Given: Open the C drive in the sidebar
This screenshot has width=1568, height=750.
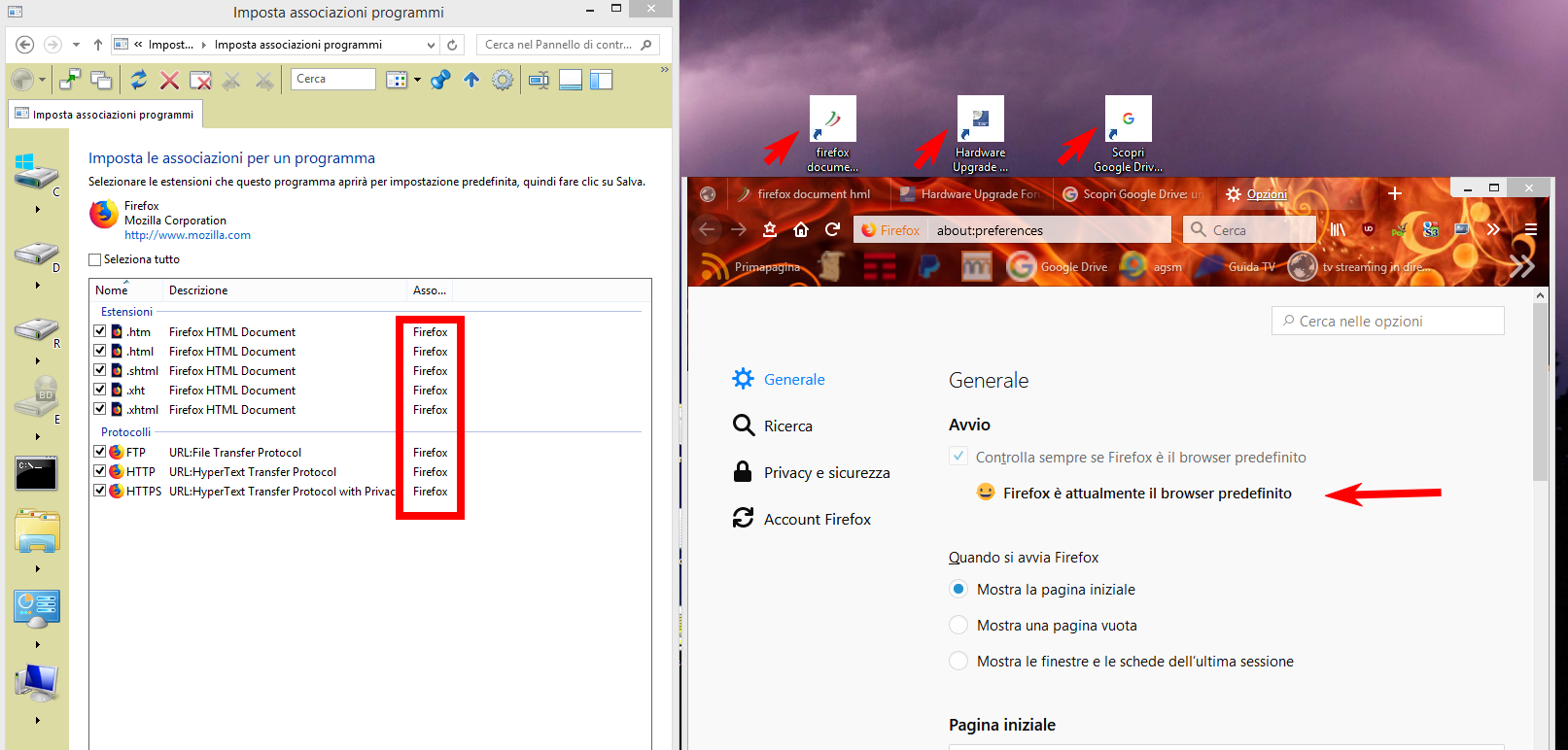Looking at the screenshot, I should (36, 175).
